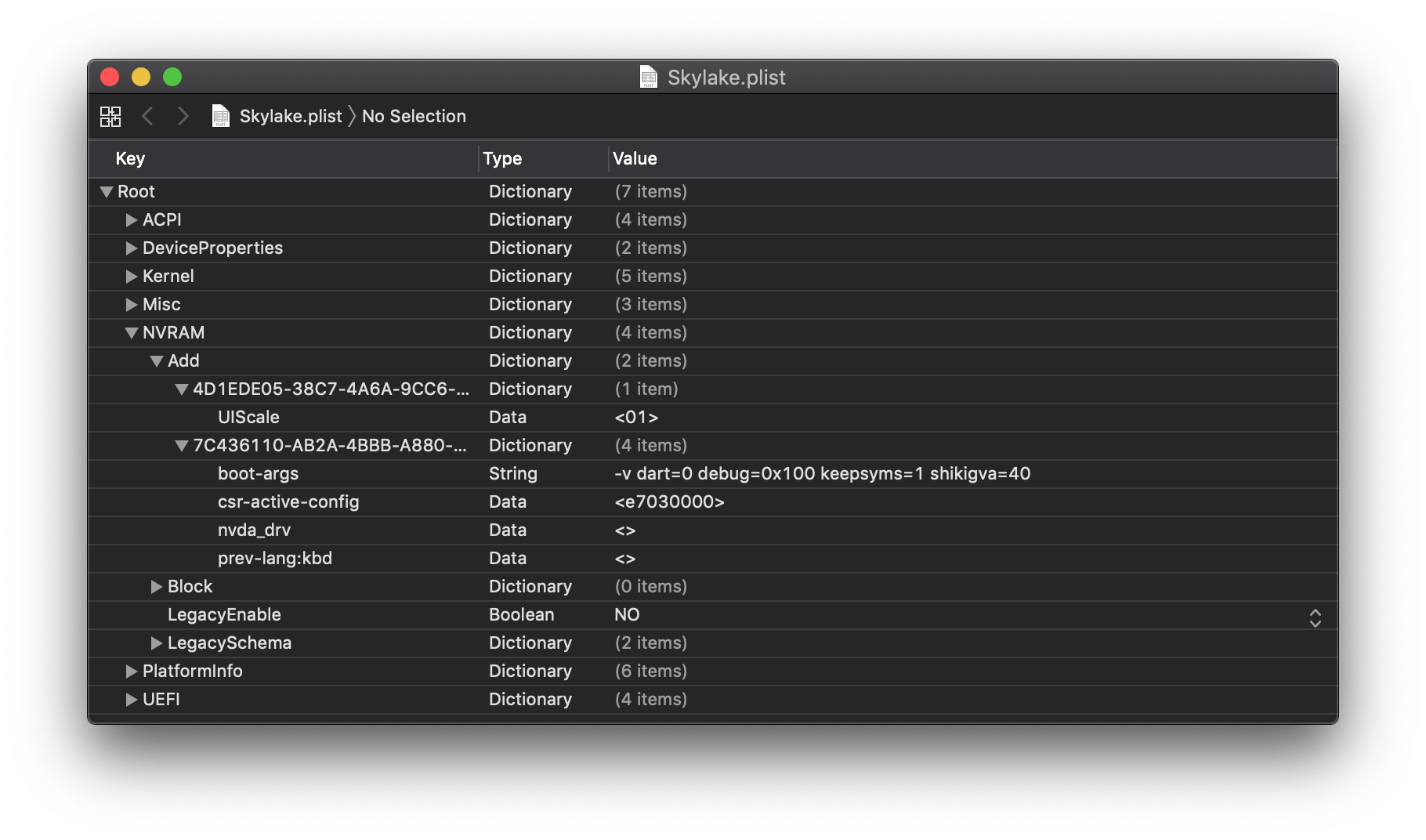Screen dimensions: 1426x840
Task: Expand the Block dictionary
Action: pyautogui.click(x=157, y=587)
